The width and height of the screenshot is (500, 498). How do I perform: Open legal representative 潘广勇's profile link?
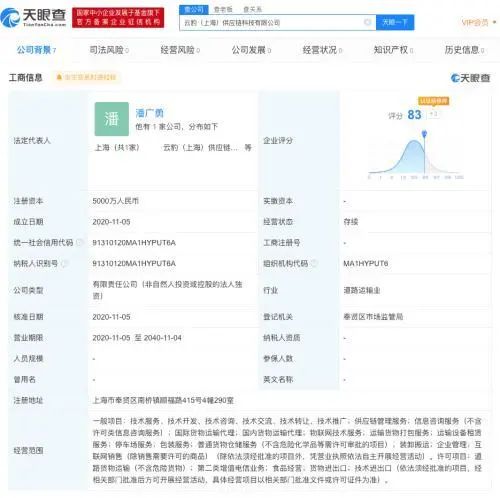point(149,113)
